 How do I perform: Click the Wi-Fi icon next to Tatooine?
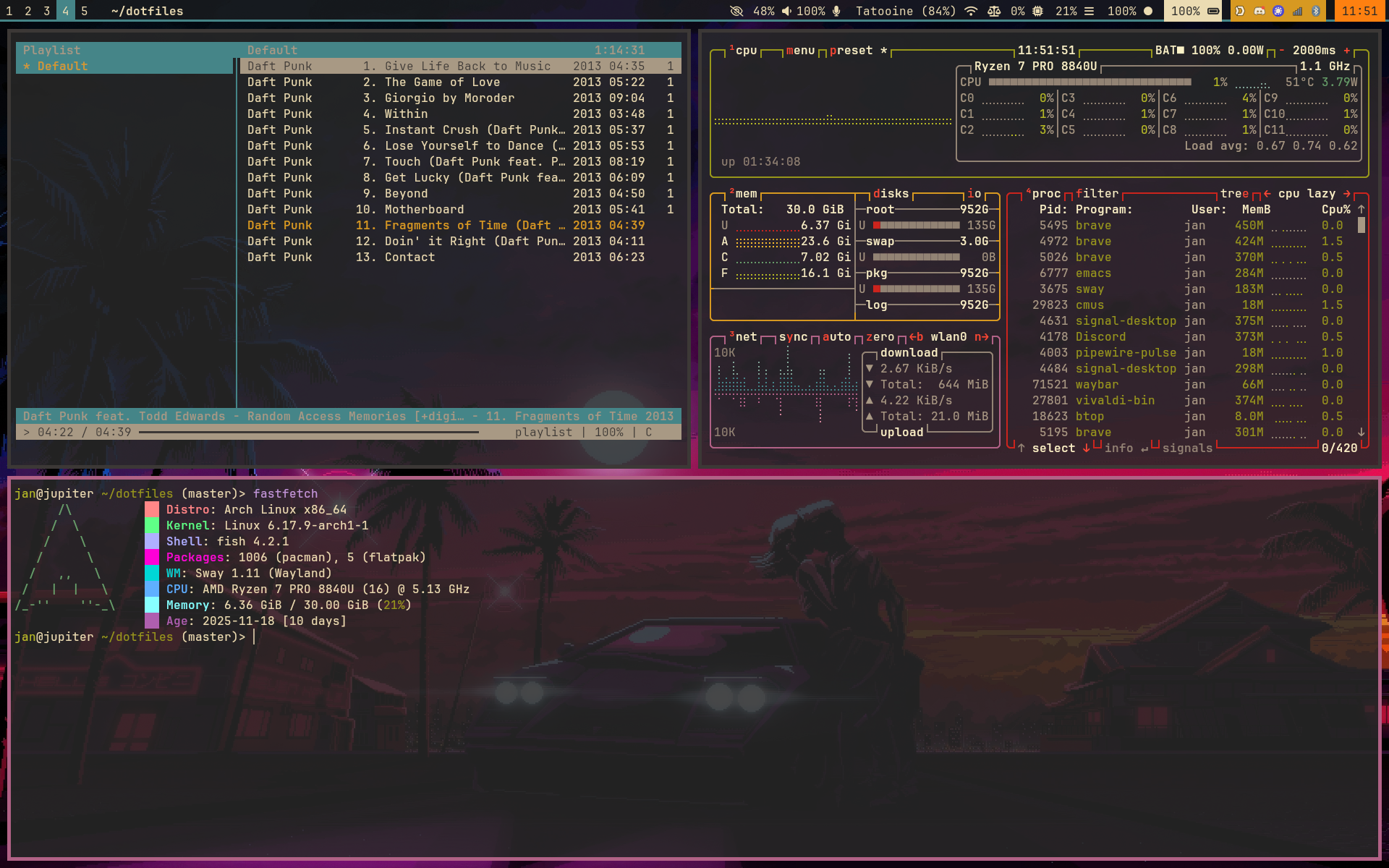pos(969,11)
